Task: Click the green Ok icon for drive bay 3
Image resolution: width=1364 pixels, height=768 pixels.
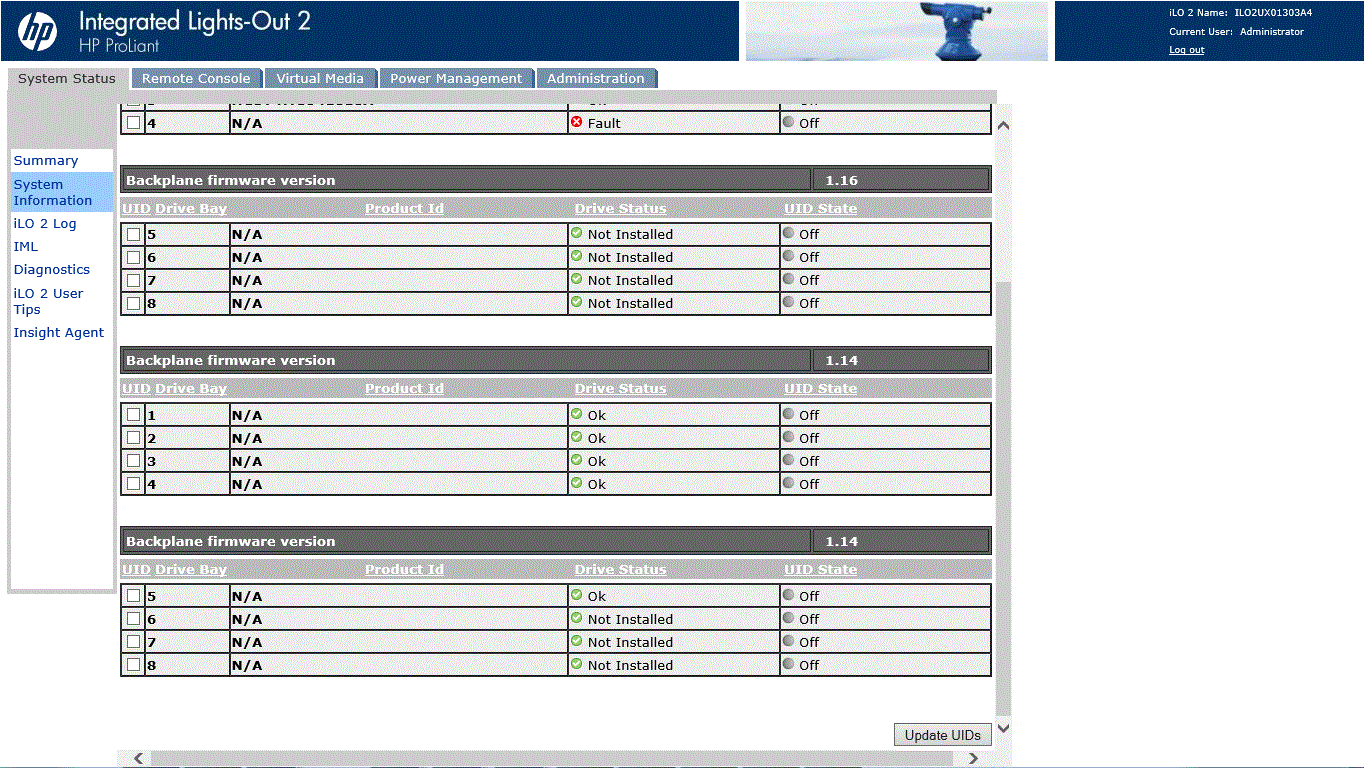Action: (577, 460)
